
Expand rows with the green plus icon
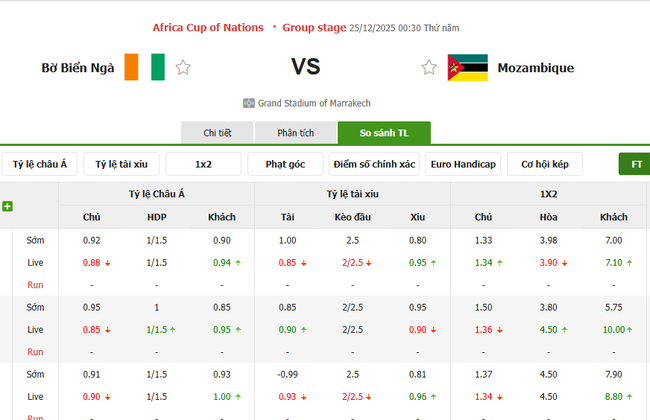(x=8, y=206)
